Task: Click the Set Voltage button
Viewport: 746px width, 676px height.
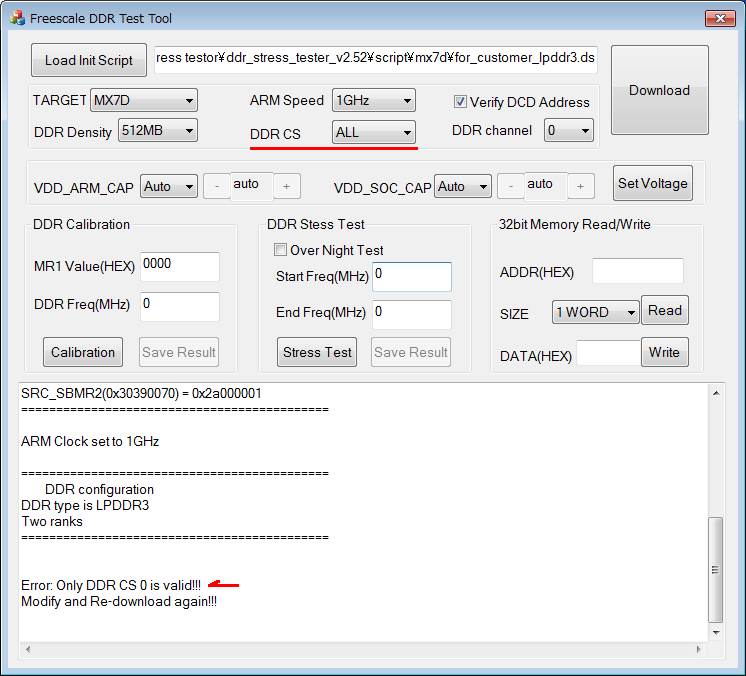Action: [653, 183]
